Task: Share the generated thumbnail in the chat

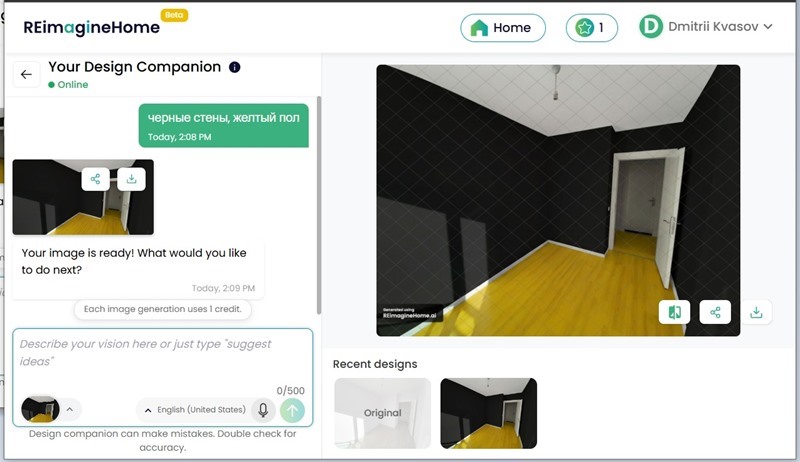Action: click(x=95, y=179)
